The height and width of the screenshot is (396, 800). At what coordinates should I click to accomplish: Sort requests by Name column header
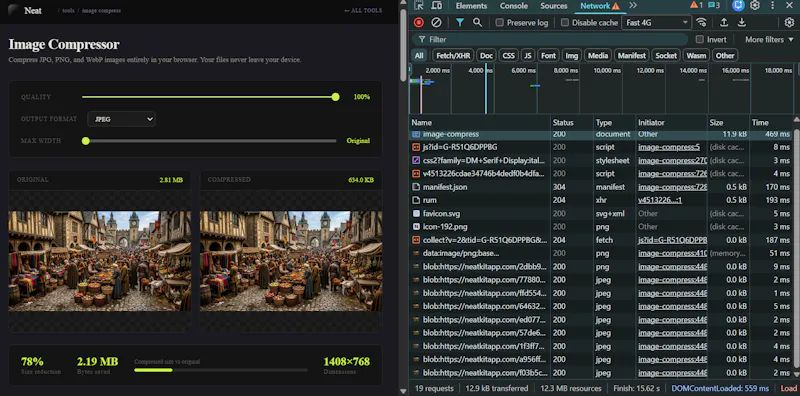[480, 122]
